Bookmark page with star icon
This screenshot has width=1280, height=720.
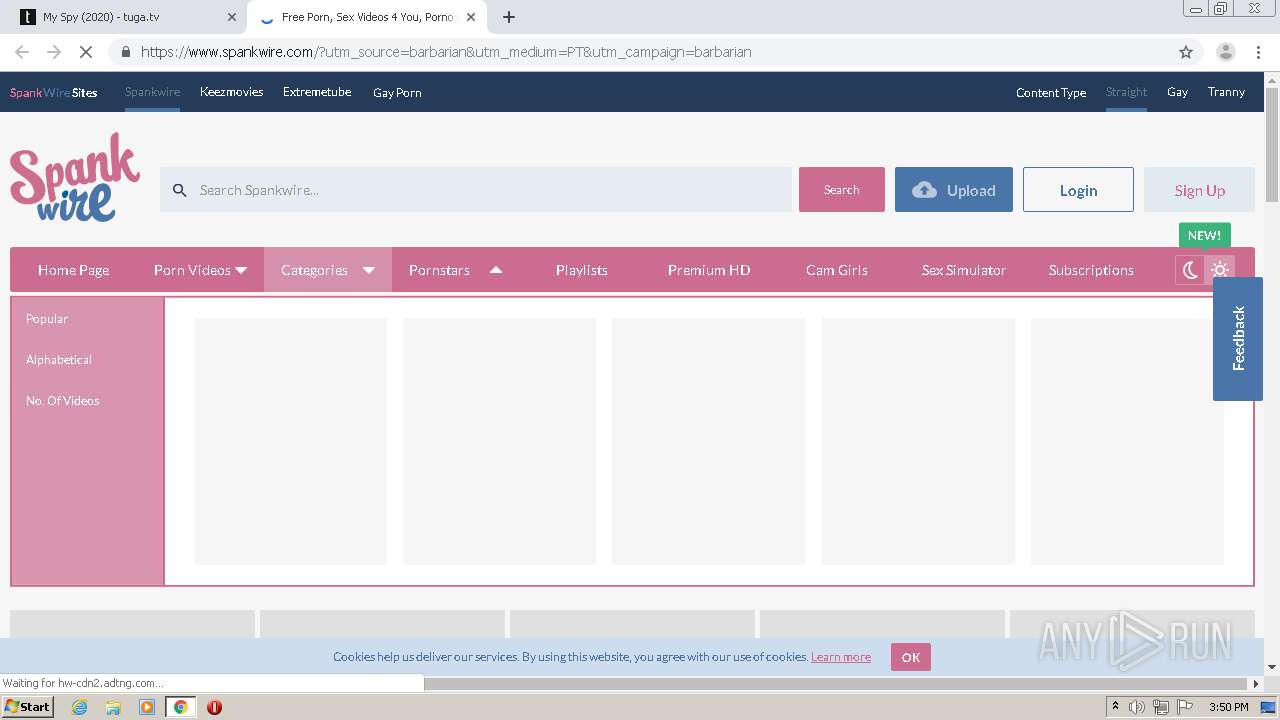[x=1186, y=52]
